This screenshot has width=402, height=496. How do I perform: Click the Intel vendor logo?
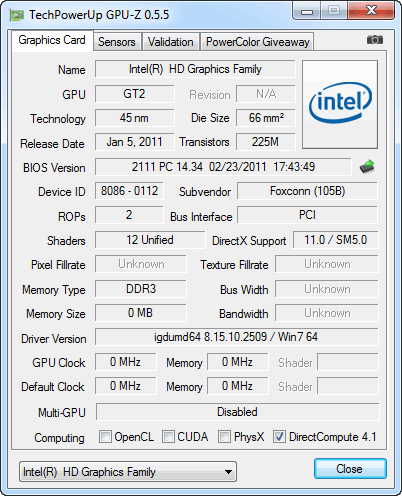tap(340, 104)
